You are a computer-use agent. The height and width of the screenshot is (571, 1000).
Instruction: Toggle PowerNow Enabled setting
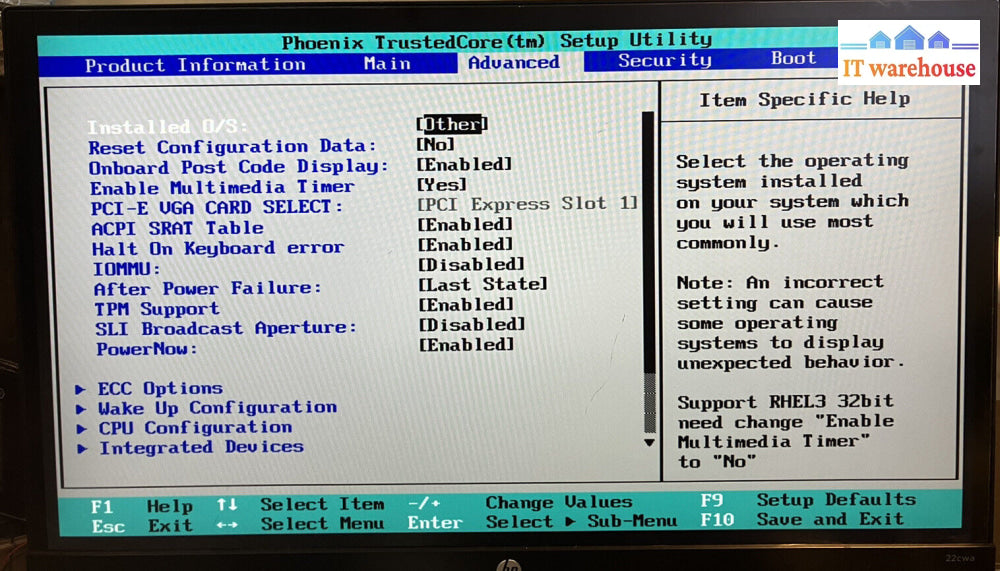pyautogui.click(x=465, y=345)
